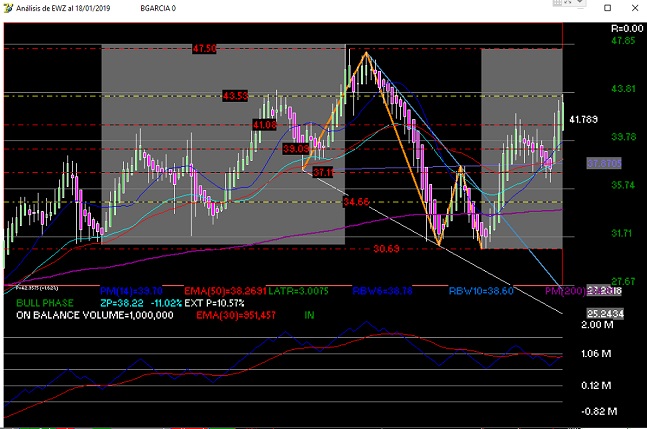The height and width of the screenshot is (429, 647).
Task: Select the 43.53 price level label
Action: coord(235,96)
